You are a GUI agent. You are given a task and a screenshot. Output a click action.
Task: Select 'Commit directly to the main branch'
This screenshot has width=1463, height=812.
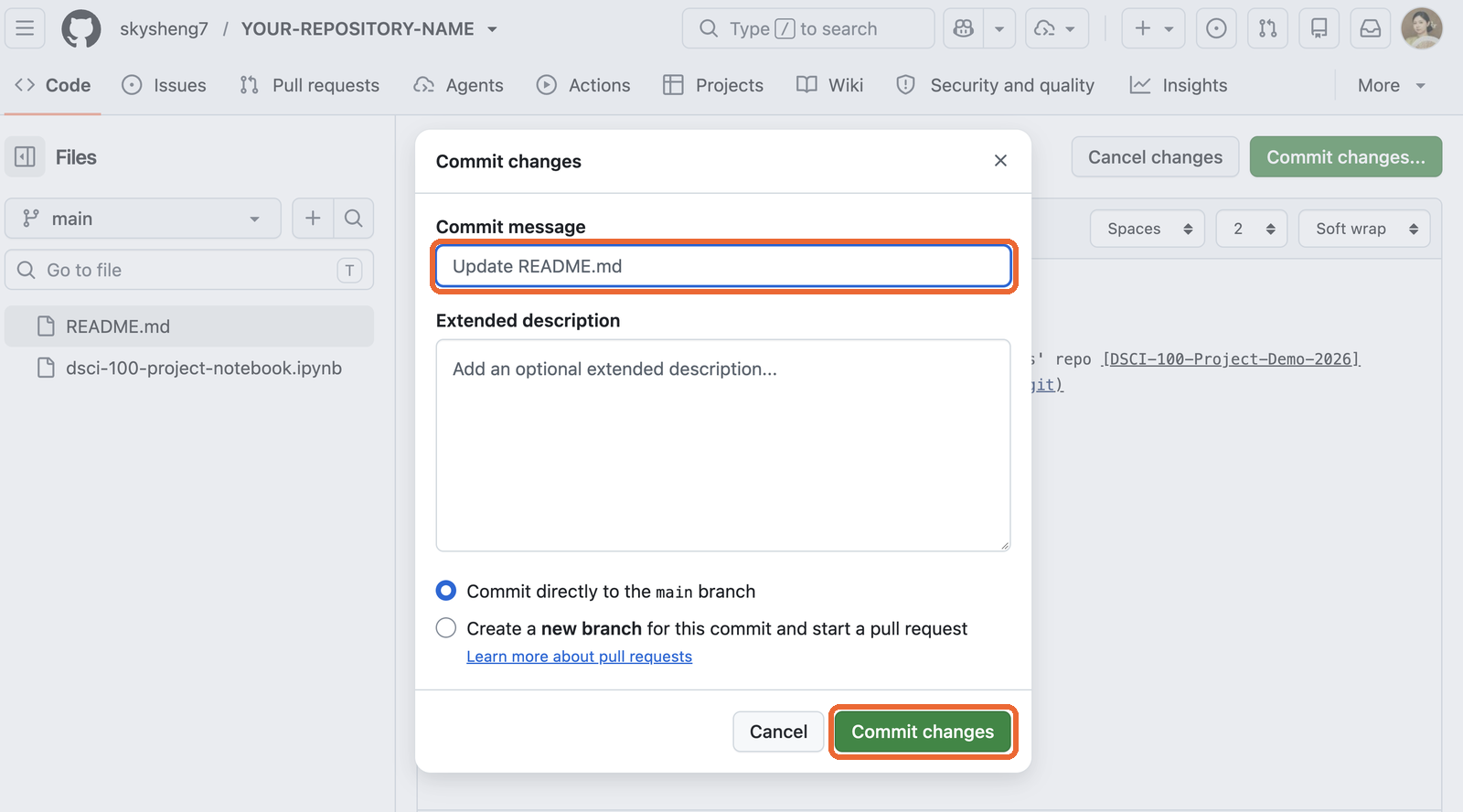446,591
